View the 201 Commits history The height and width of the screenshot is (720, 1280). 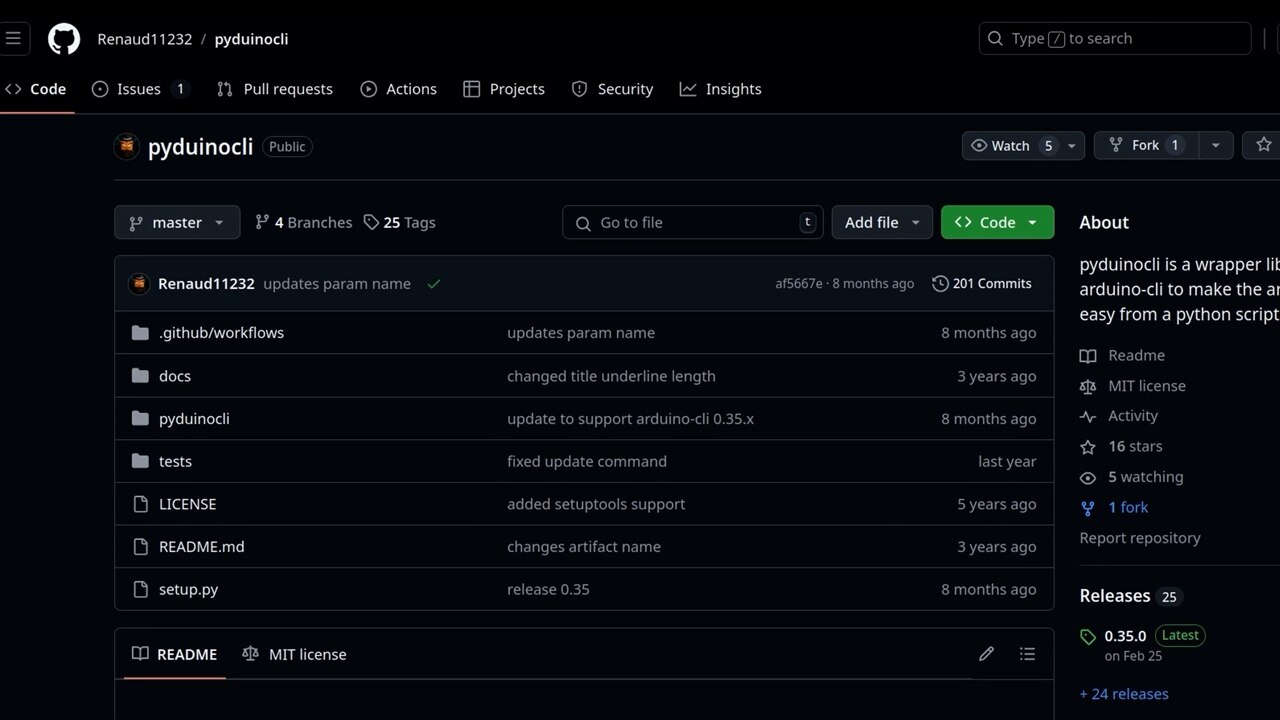tap(982, 284)
